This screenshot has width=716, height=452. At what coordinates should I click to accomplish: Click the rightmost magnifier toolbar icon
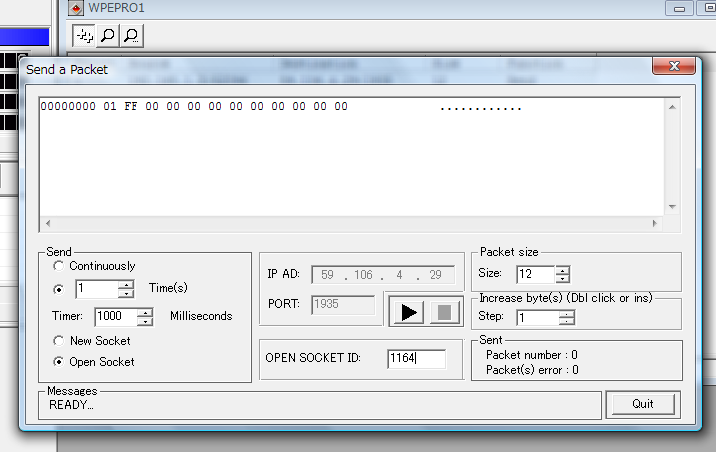coord(130,36)
